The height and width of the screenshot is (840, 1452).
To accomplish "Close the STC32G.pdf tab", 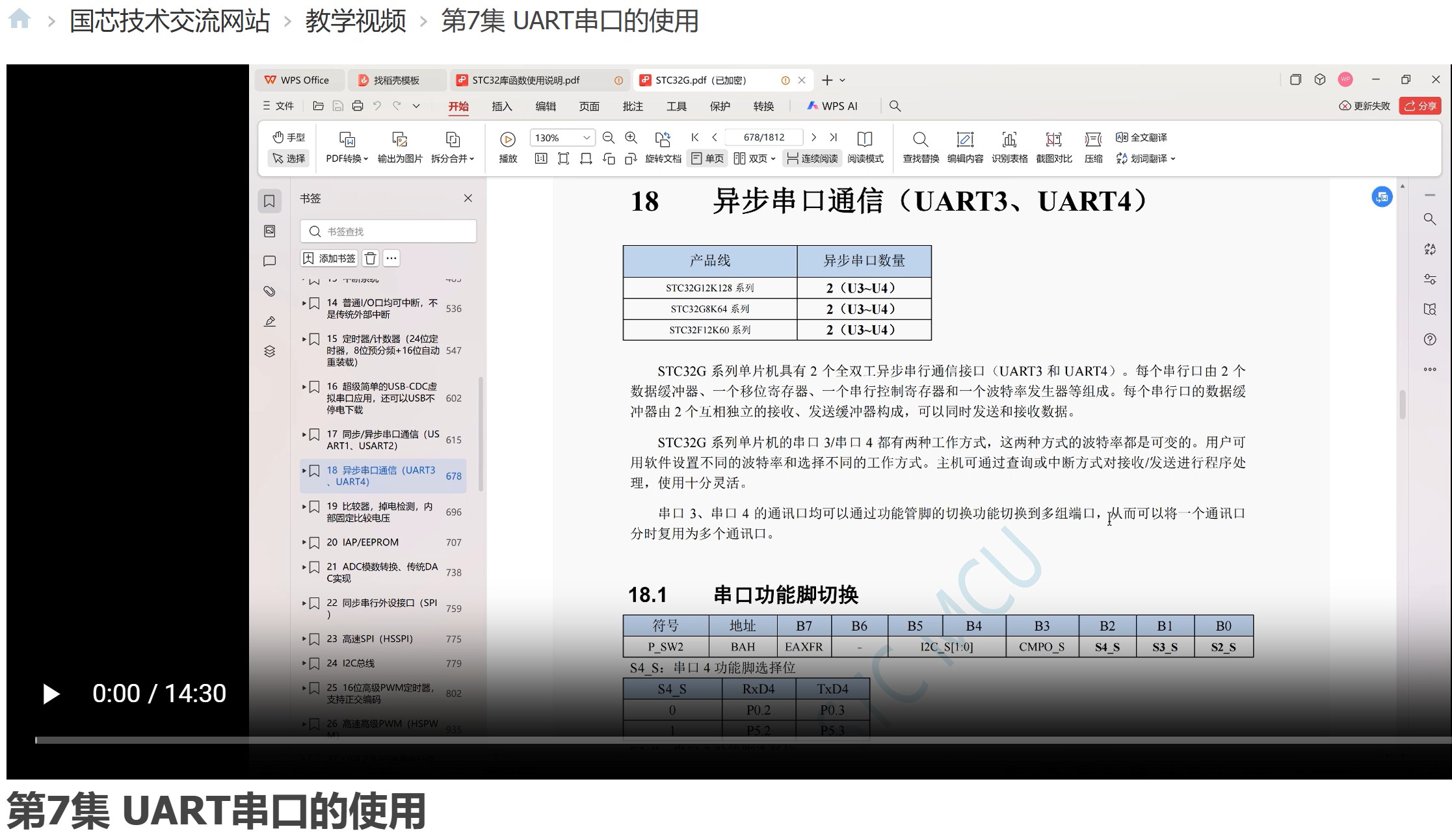I will [x=802, y=80].
